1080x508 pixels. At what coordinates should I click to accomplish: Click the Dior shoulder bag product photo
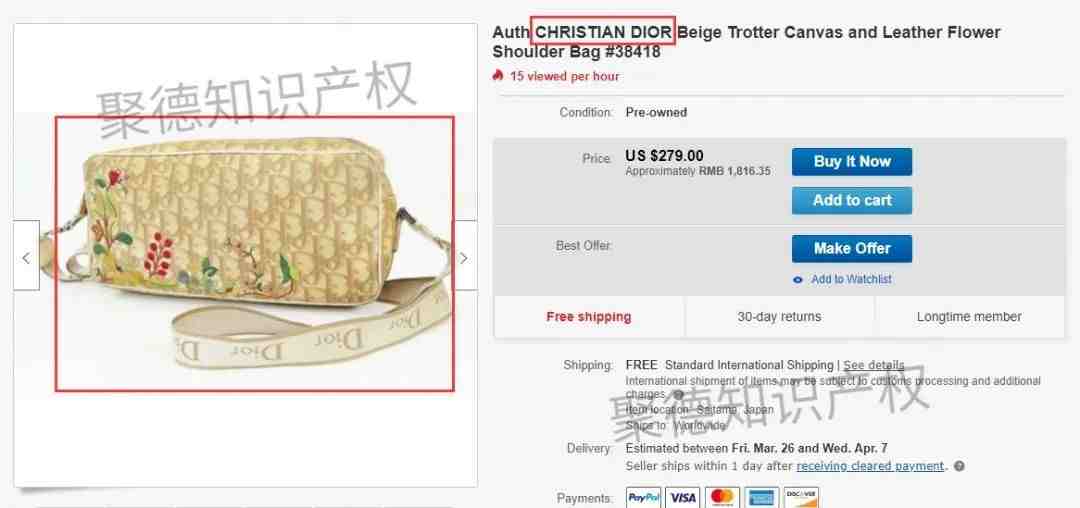pos(254,253)
